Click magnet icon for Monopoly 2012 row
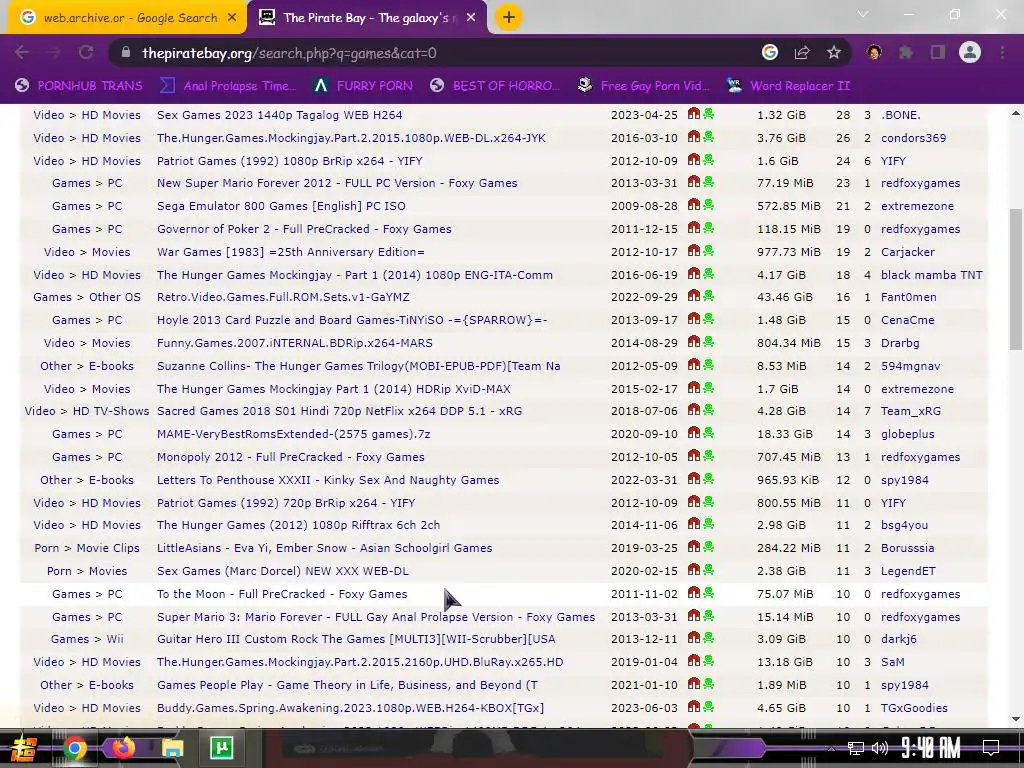This screenshot has width=1024, height=768. click(694, 456)
